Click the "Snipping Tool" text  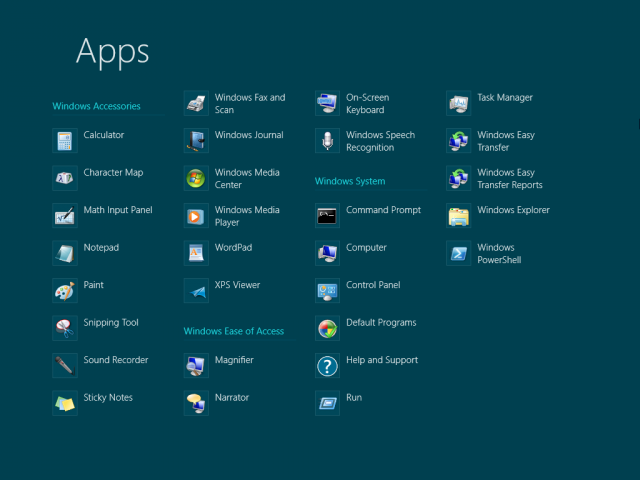(x=111, y=323)
